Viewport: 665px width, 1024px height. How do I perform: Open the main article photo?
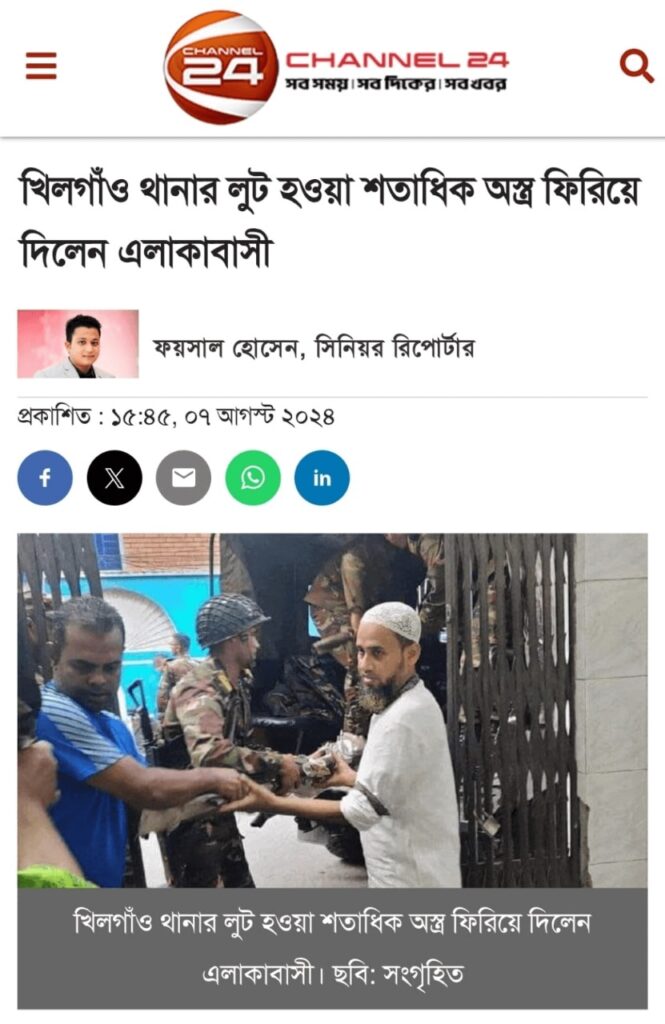tap(332, 711)
